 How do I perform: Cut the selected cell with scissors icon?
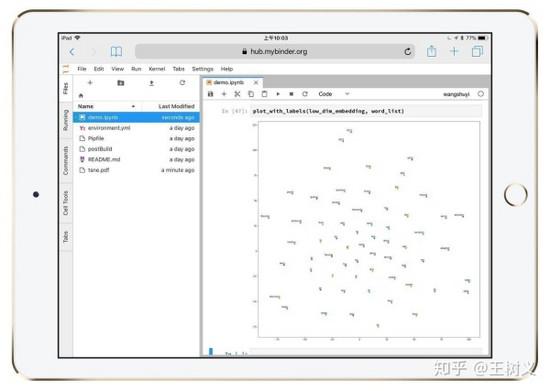pyautogui.click(x=237, y=94)
